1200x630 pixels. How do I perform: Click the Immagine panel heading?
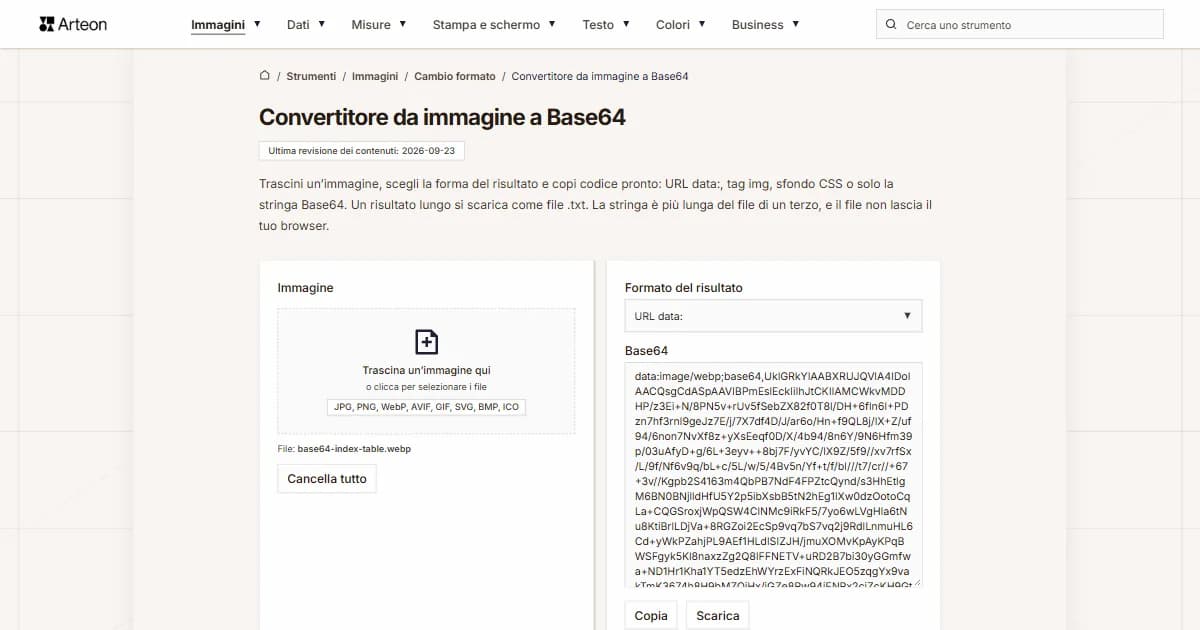[x=305, y=288]
